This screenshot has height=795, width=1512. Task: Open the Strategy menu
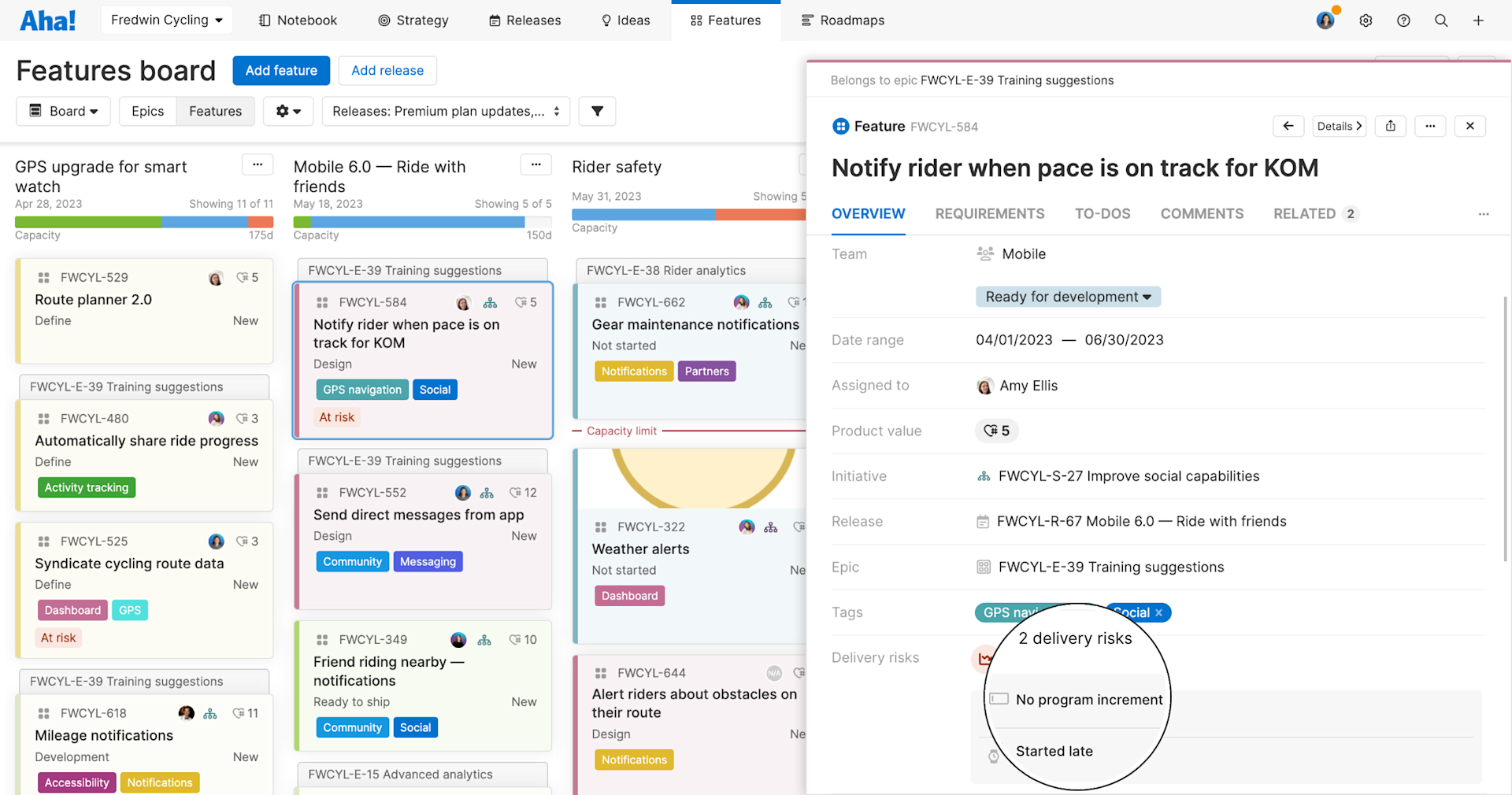point(413,20)
